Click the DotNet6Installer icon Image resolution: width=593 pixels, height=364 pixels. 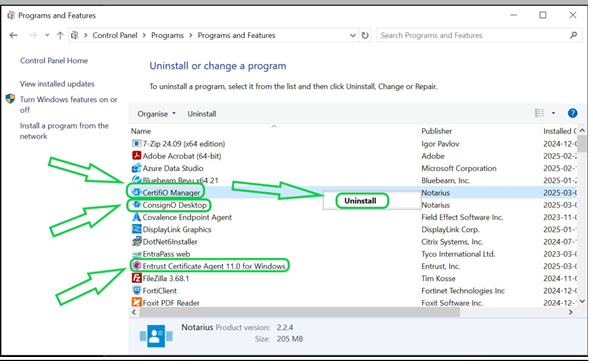coord(136,242)
